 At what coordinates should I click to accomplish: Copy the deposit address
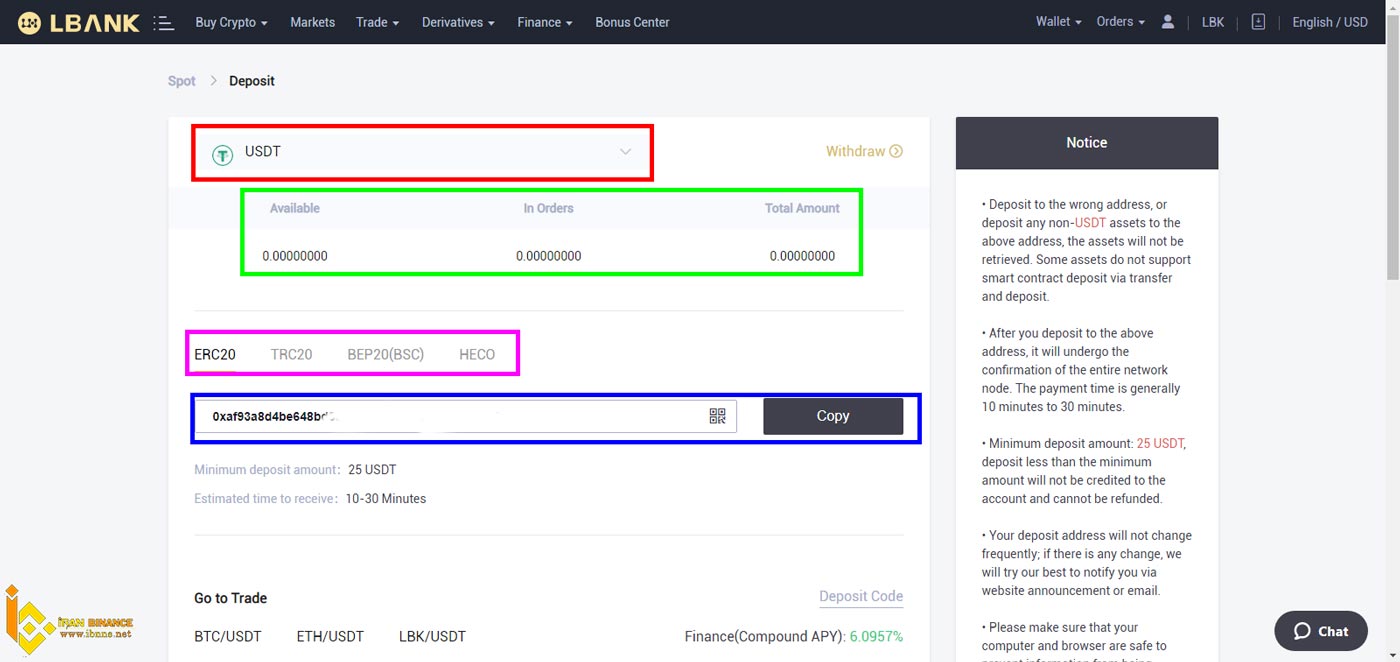[x=833, y=416]
